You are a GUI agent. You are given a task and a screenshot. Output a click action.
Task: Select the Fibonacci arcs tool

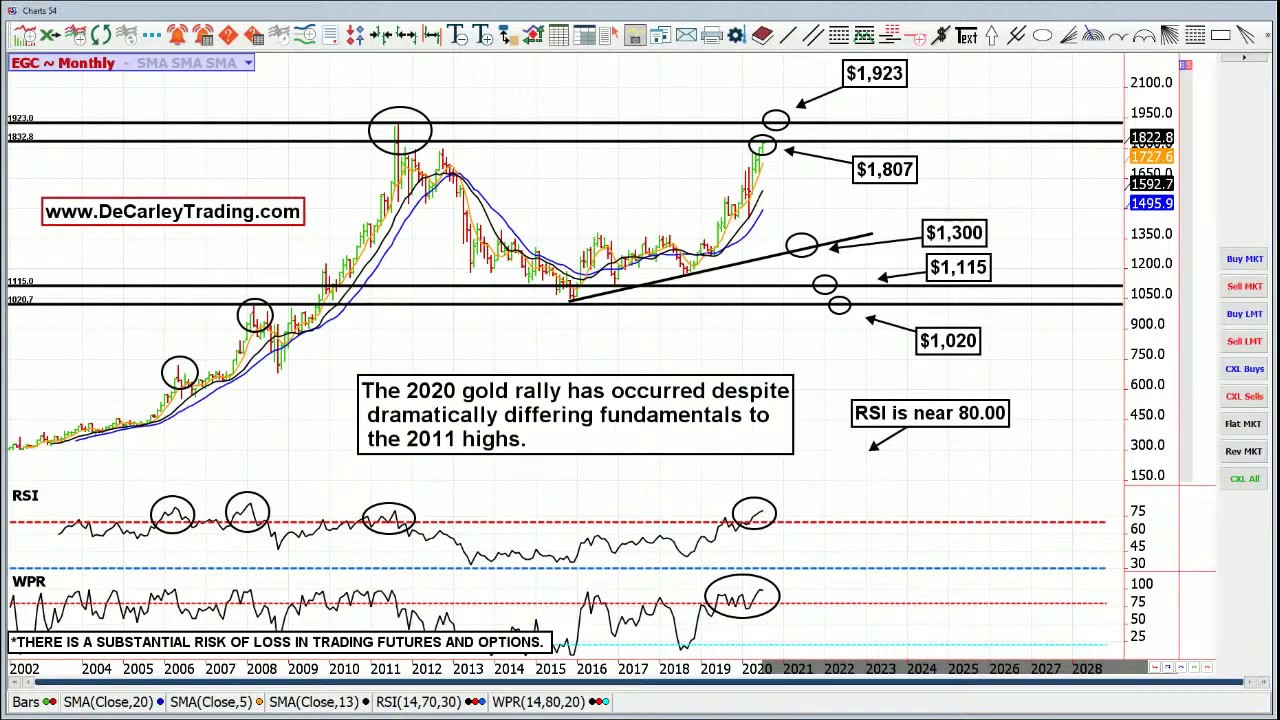click(1092, 36)
